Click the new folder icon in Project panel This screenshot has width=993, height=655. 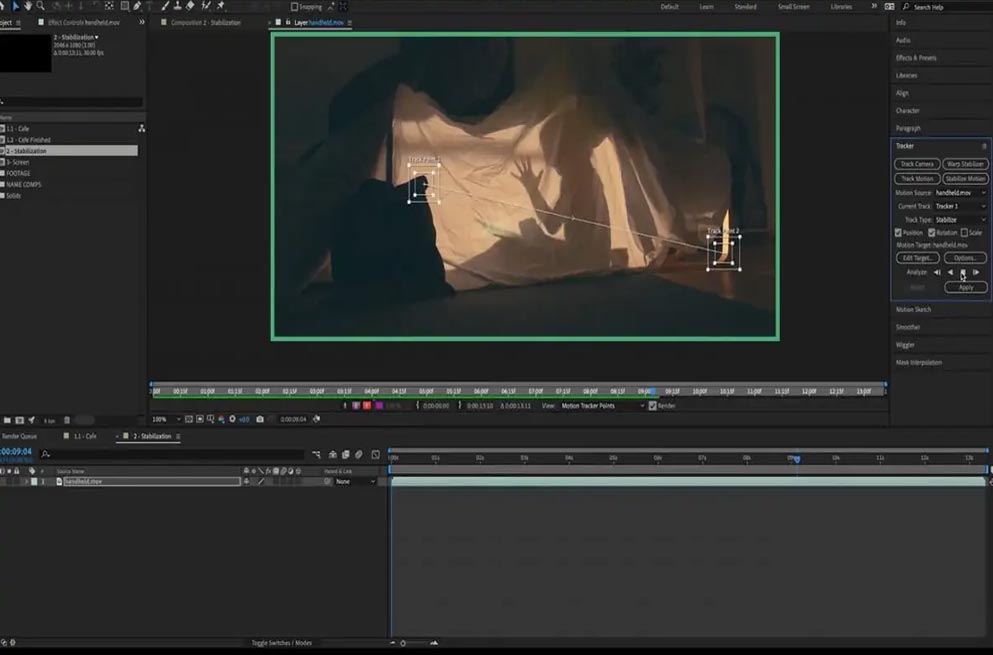click(8, 420)
